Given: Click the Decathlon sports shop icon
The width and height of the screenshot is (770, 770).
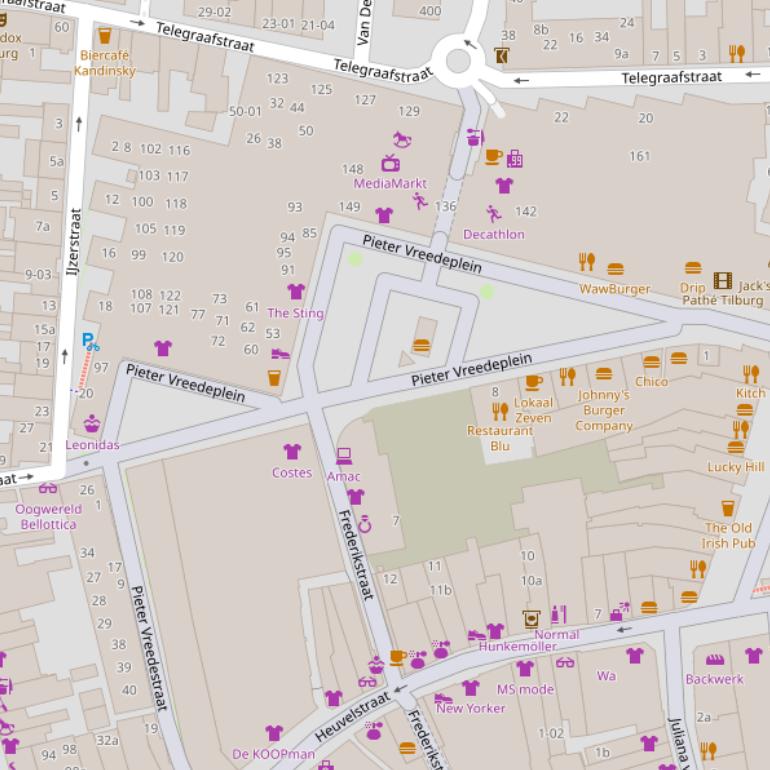Looking at the screenshot, I should click(x=493, y=214).
